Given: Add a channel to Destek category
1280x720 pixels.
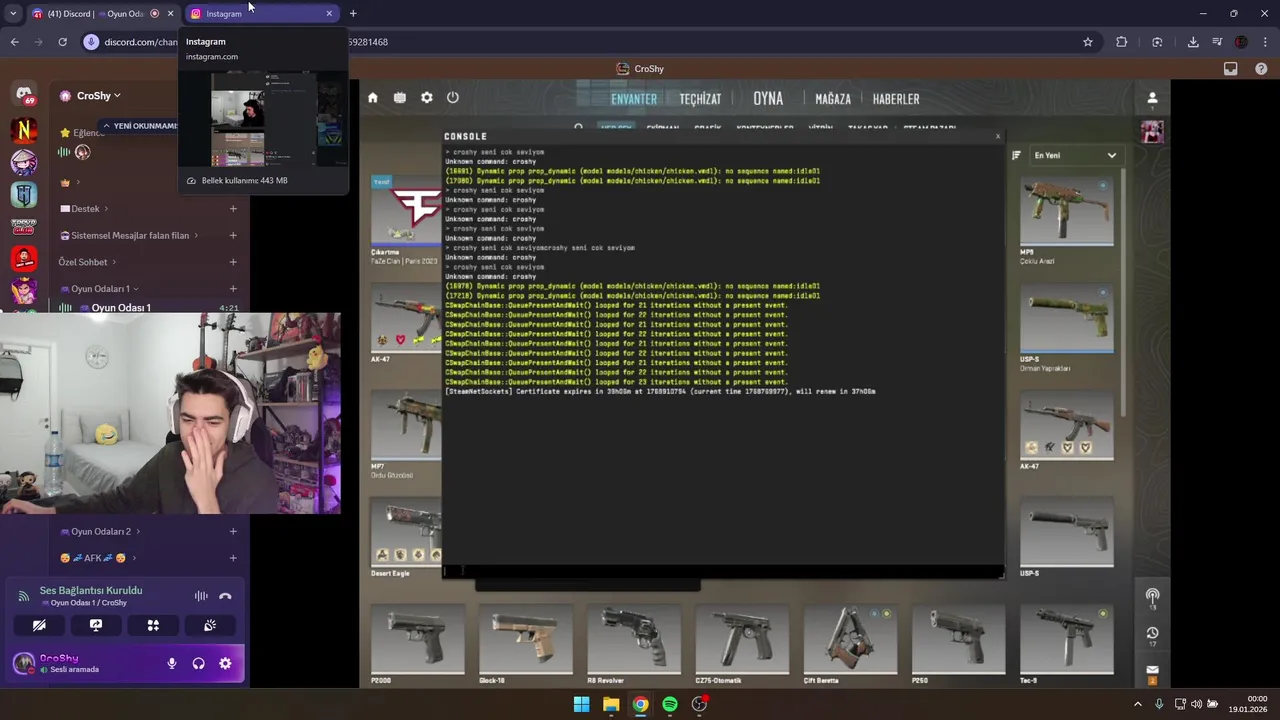Looking at the screenshot, I should 233,209.
